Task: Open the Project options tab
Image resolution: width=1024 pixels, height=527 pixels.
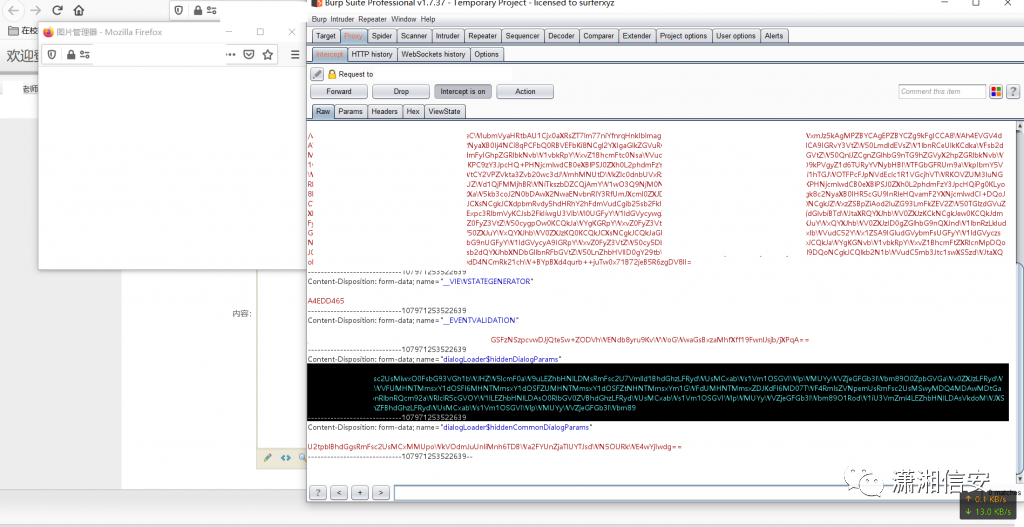Action: [x=683, y=36]
